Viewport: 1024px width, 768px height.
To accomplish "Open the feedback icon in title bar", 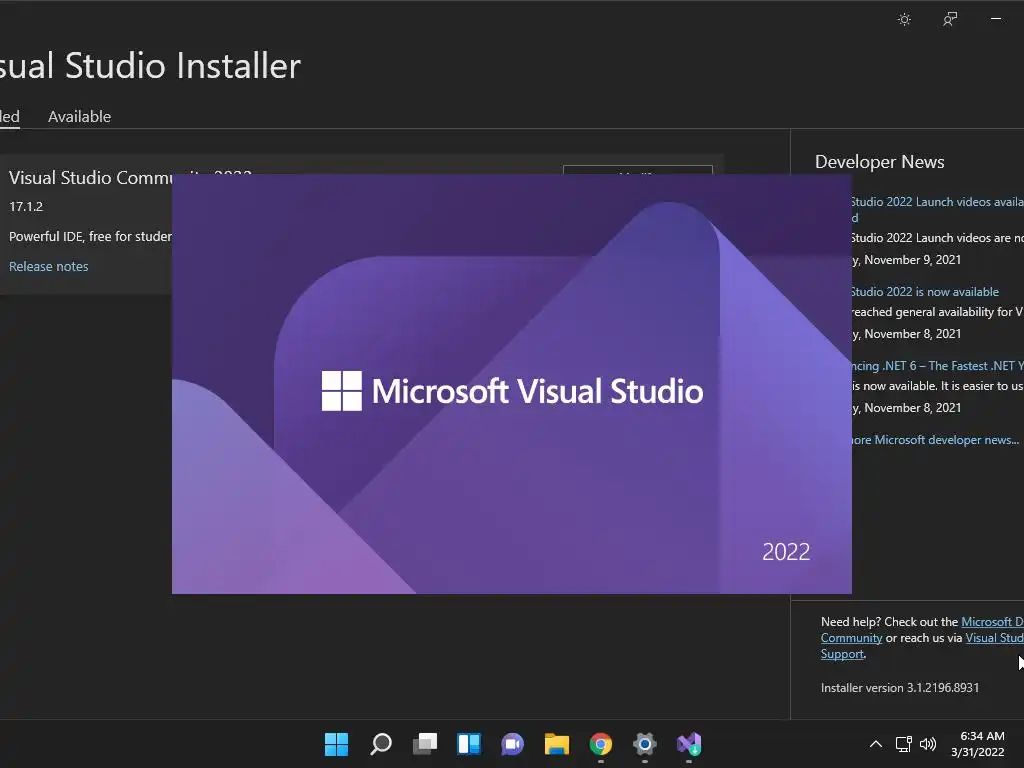I will tap(950, 20).
